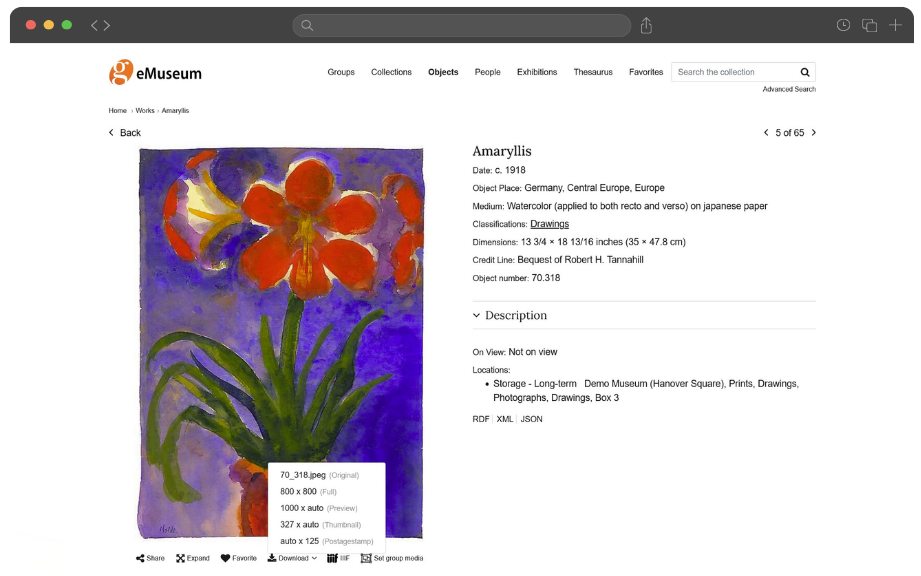Open the Exhibitions menu item

(x=537, y=72)
